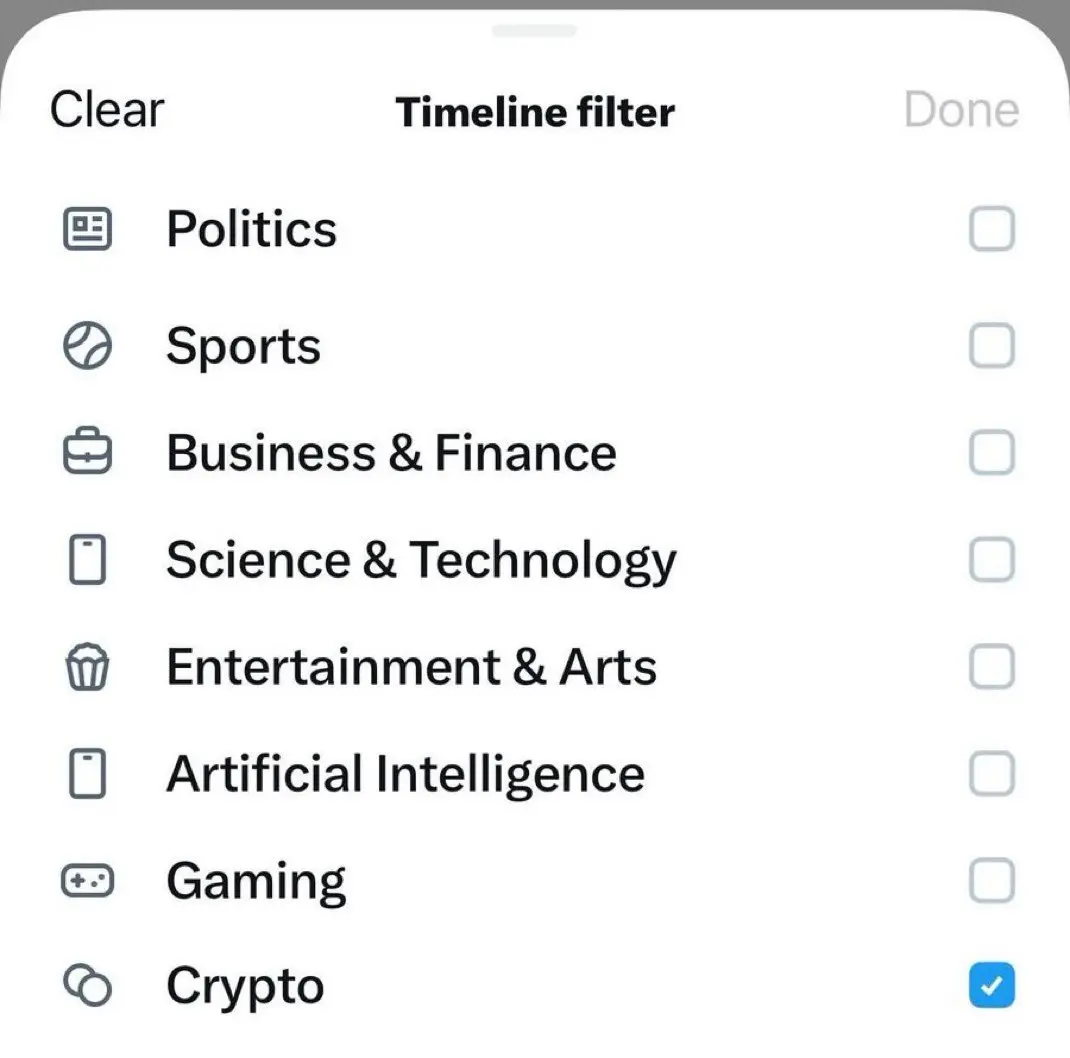Enable the Gaming filter checkbox
Viewport: 1070px width, 1058px height.
pos(992,881)
